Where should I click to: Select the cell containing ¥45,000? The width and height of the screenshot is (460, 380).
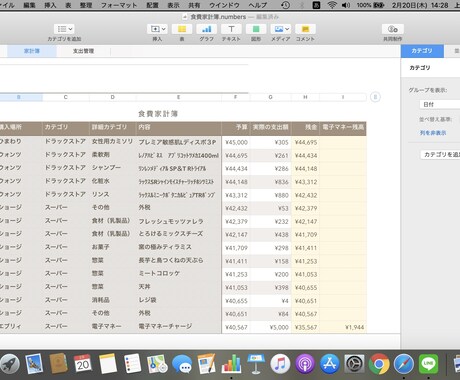(x=236, y=142)
